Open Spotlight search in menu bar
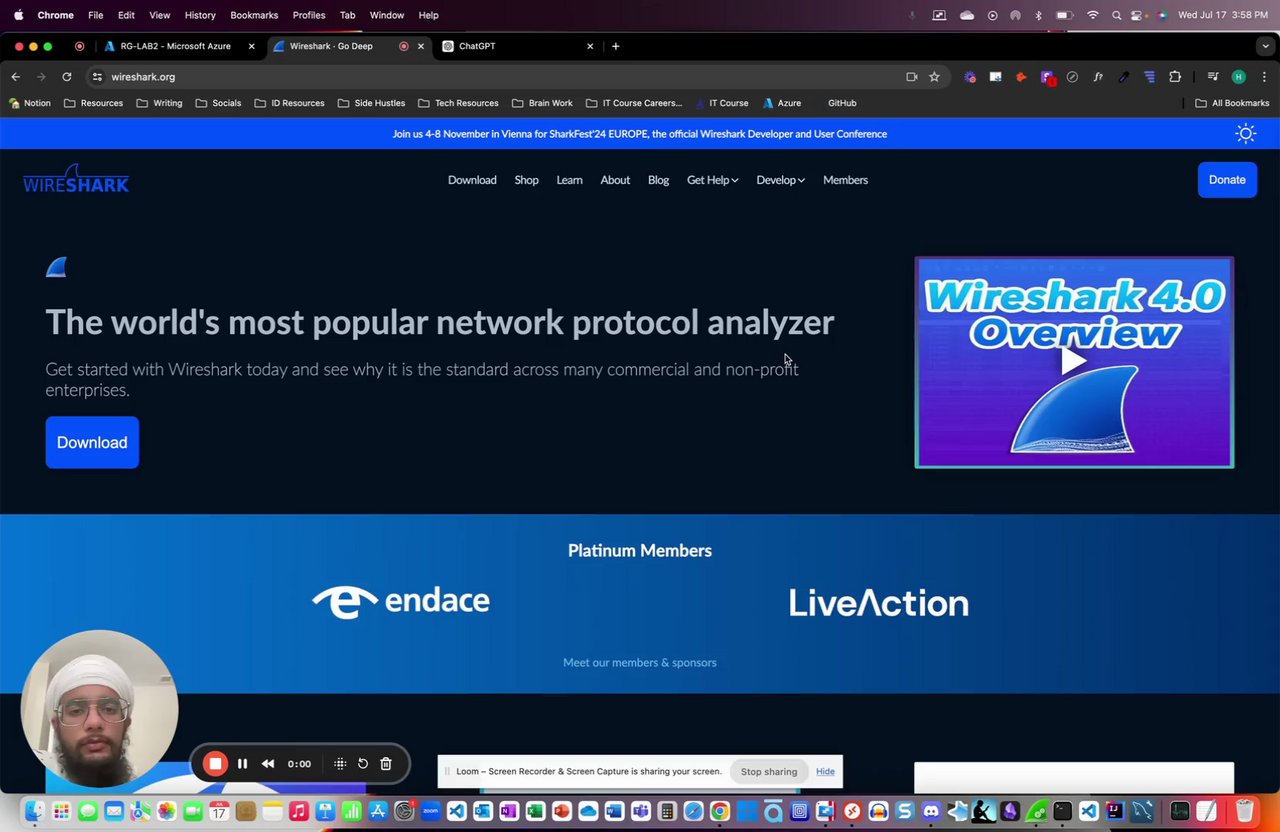The image size is (1280, 832). [x=1116, y=15]
